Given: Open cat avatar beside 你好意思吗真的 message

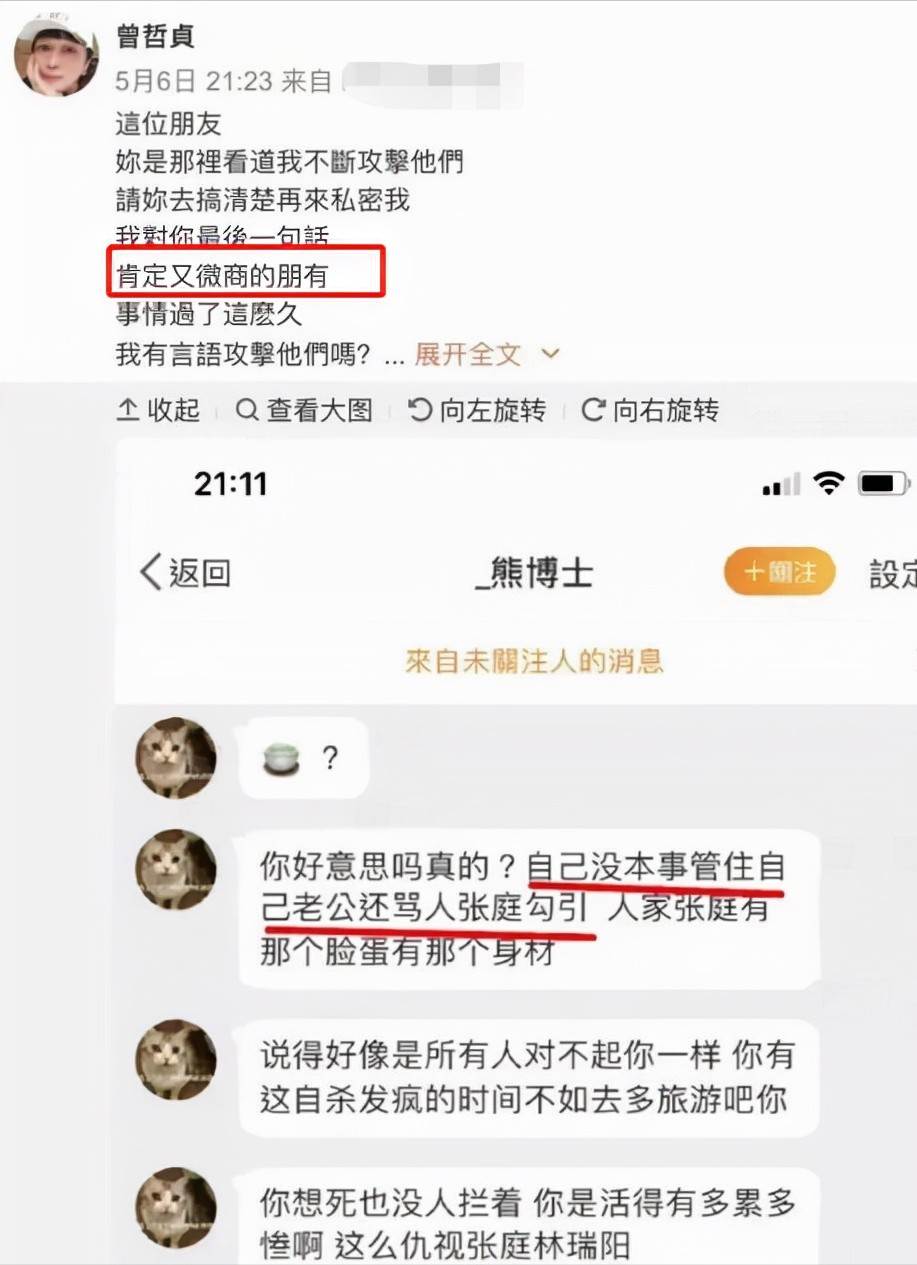Looking at the screenshot, I should click(176, 869).
